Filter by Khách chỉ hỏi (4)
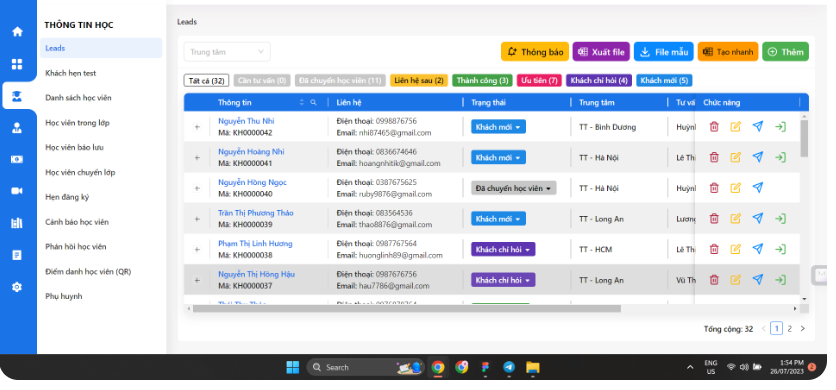The height and width of the screenshot is (390, 836). (x=599, y=81)
